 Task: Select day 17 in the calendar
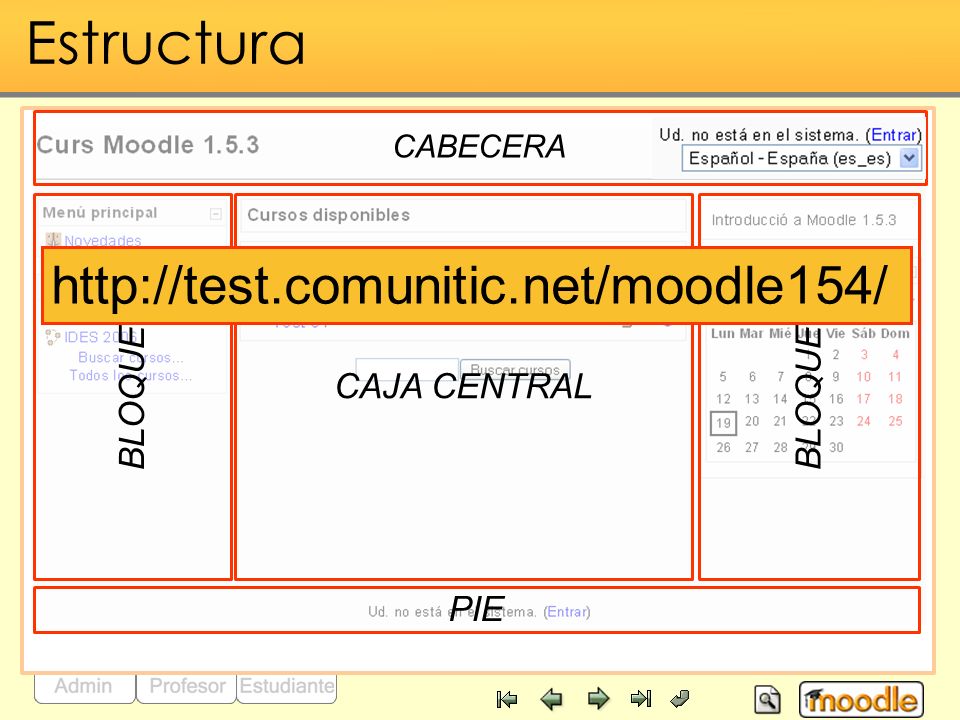863,399
